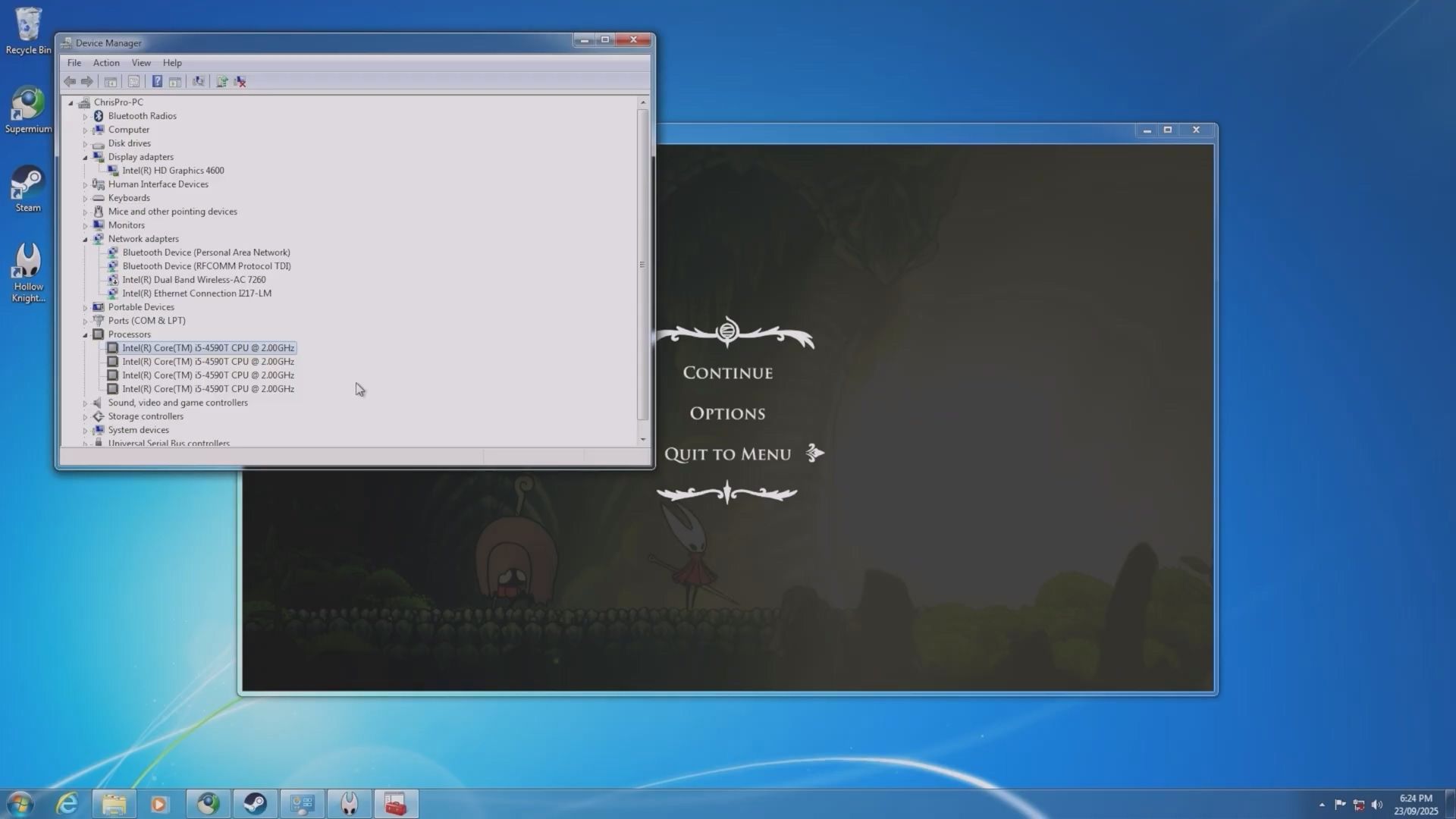1456x819 pixels.
Task: Select the Supermium desktop shortcut
Action: click(x=28, y=111)
